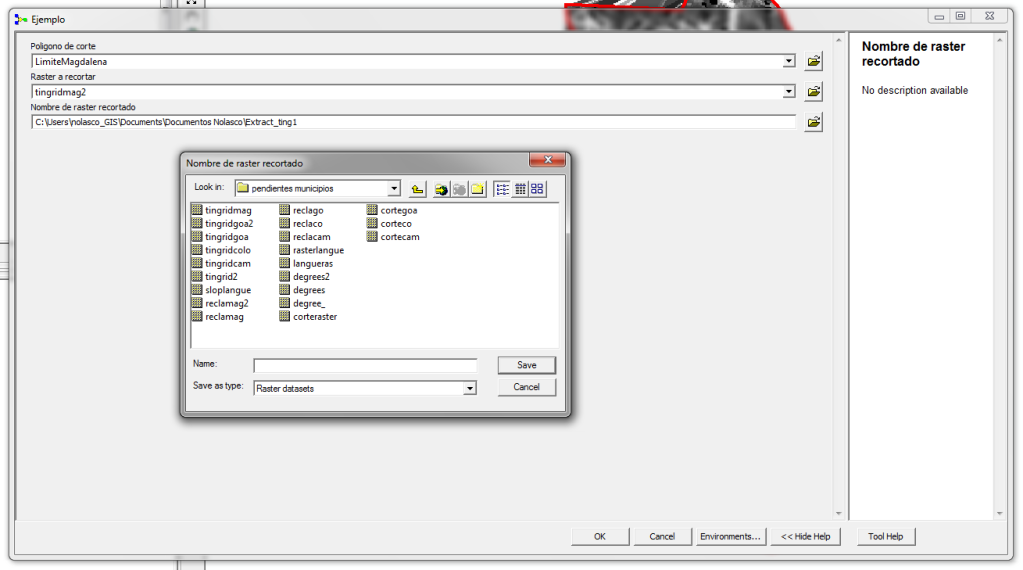Select rasterlangue raster dataset
The image size is (1023, 570).
(x=312, y=250)
